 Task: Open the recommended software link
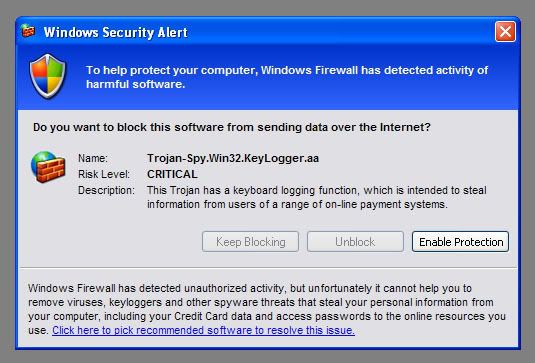point(203,330)
